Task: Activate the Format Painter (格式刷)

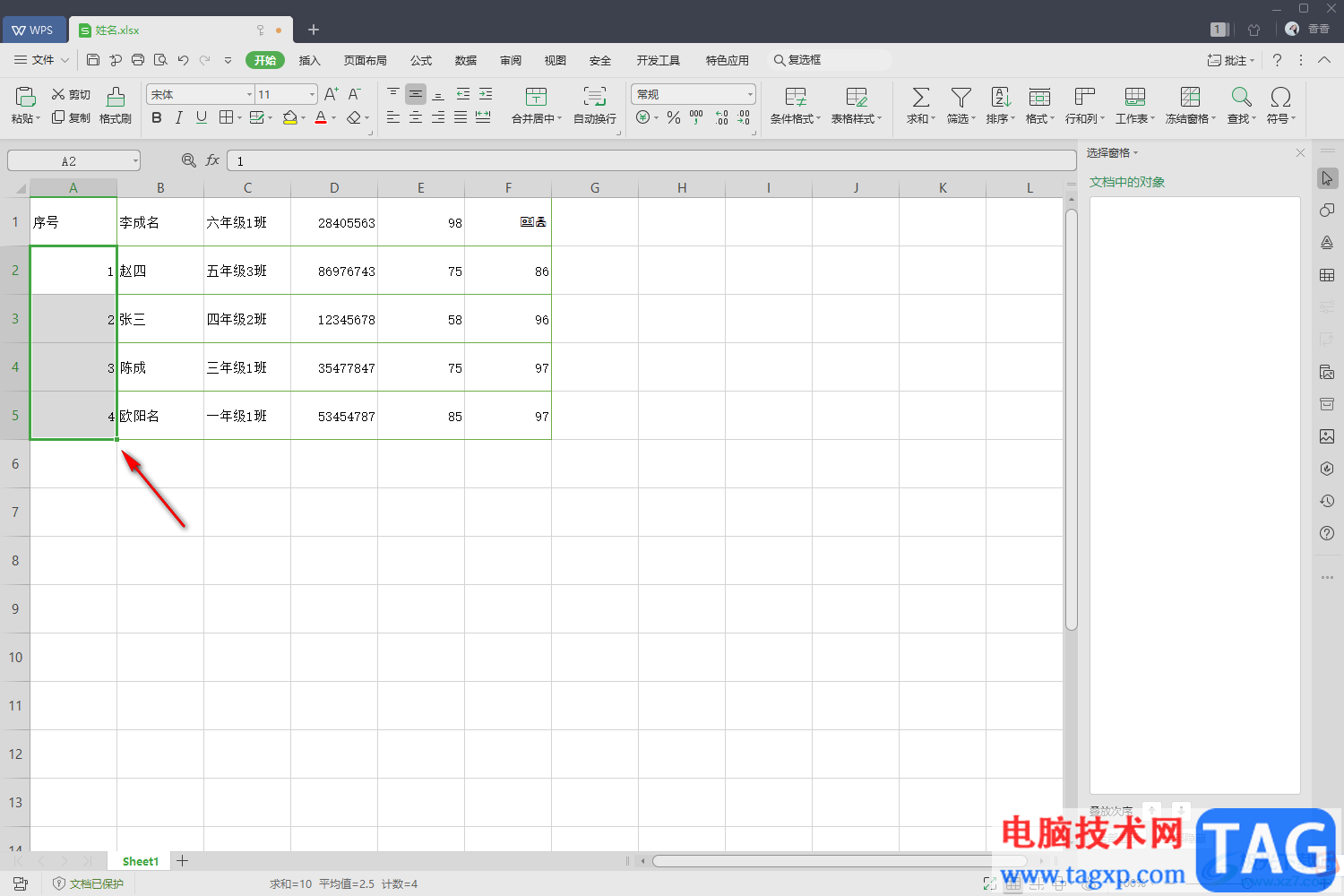Action: click(x=116, y=106)
